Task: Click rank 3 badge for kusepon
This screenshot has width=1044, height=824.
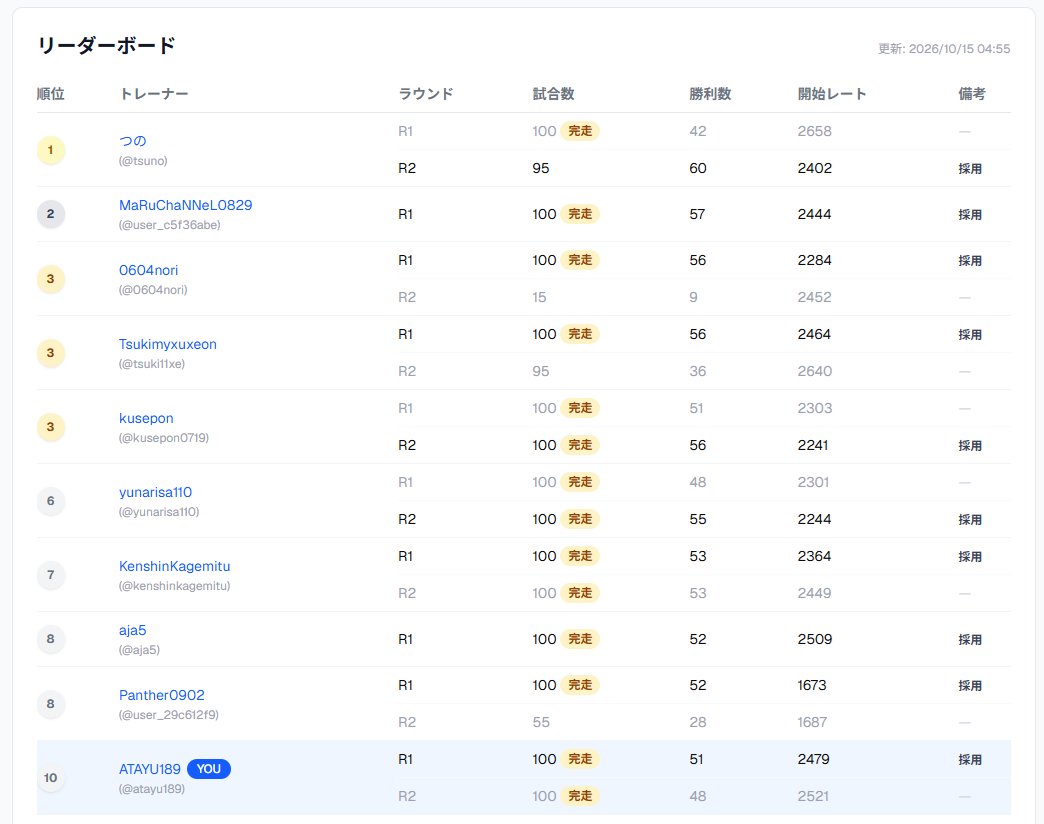Action: 51,427
